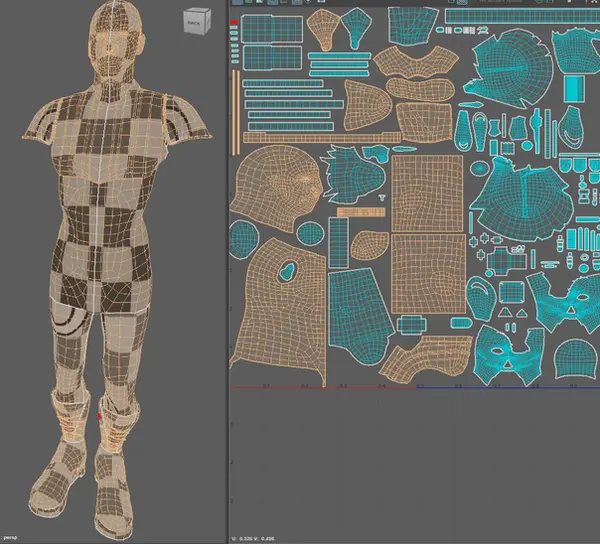Select the wide cyan strip shell along the top
600x544 pixels.
click(x=522, y=16)
